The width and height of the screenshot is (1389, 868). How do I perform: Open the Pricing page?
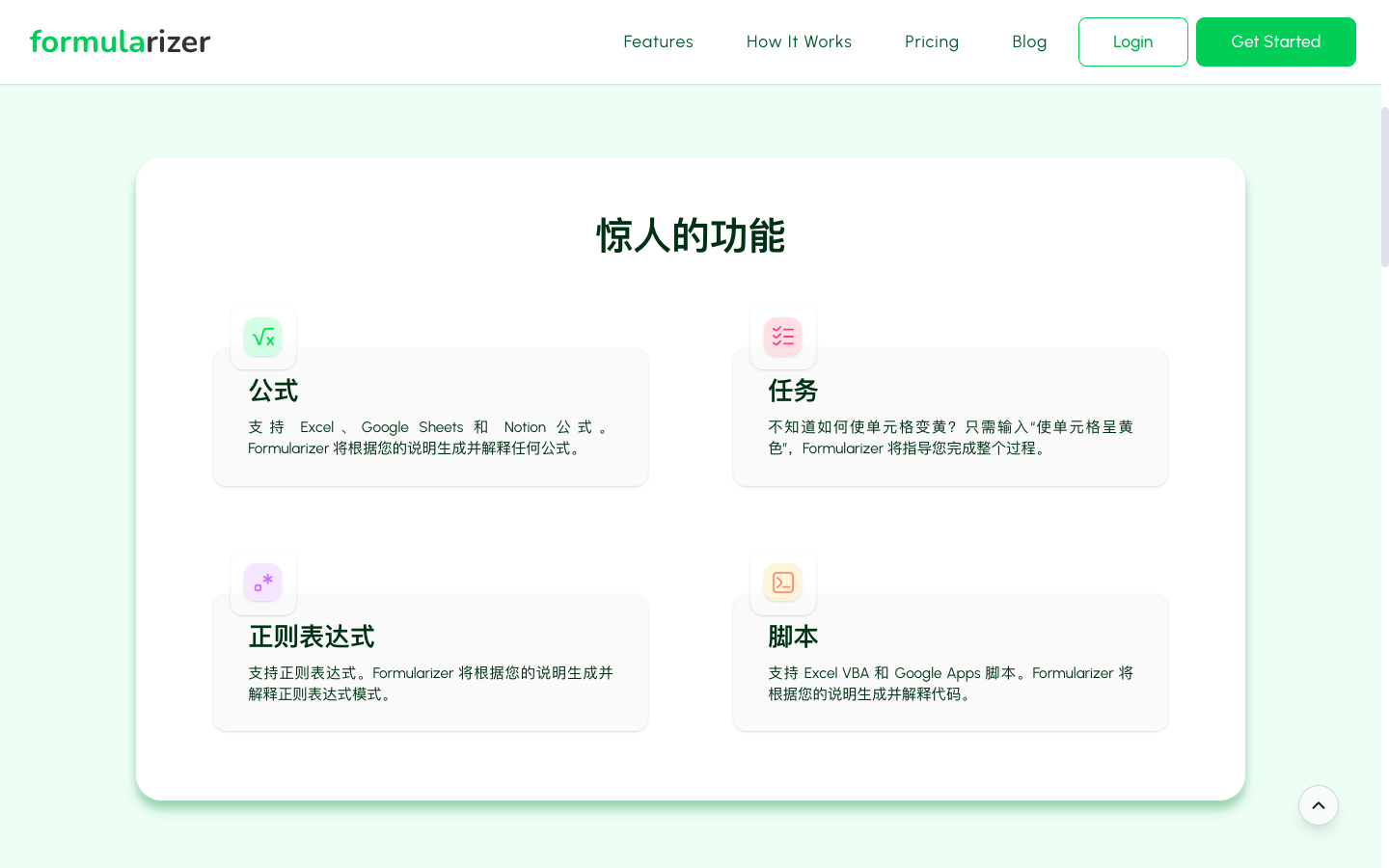click(x=932, y=41)
